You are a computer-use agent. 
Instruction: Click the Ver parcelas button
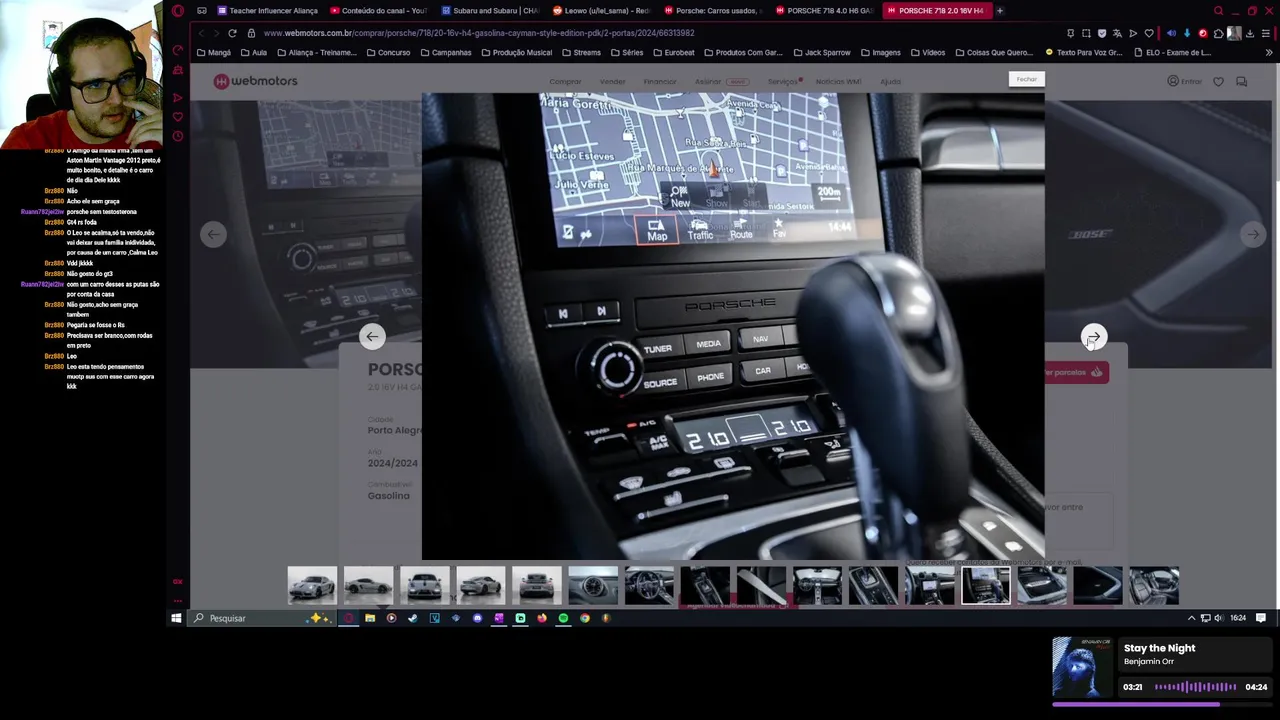click(x=1076, y=372)
